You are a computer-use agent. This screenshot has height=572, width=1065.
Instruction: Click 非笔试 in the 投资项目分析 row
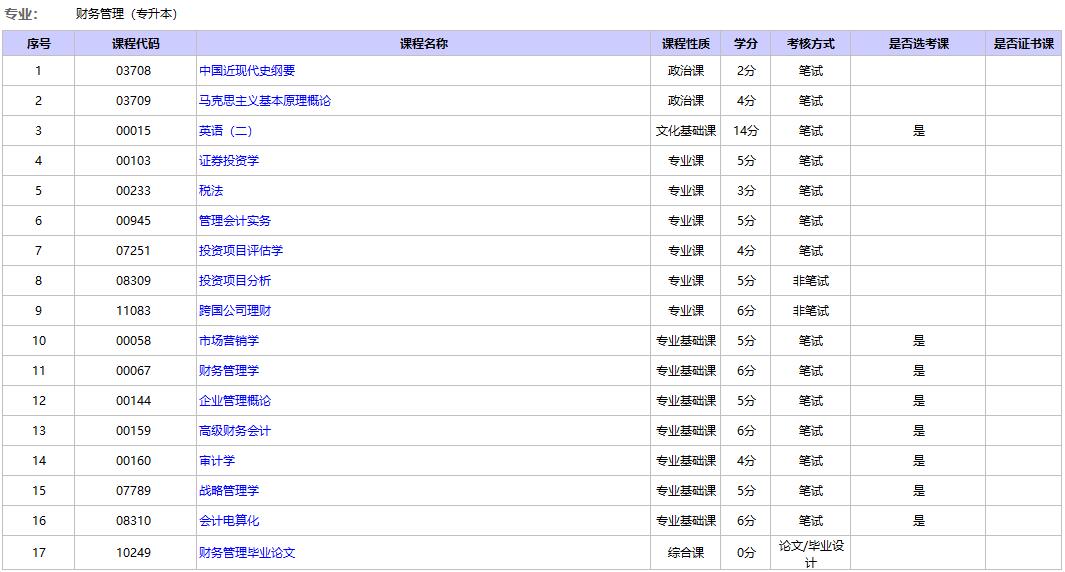pos(810,281)
